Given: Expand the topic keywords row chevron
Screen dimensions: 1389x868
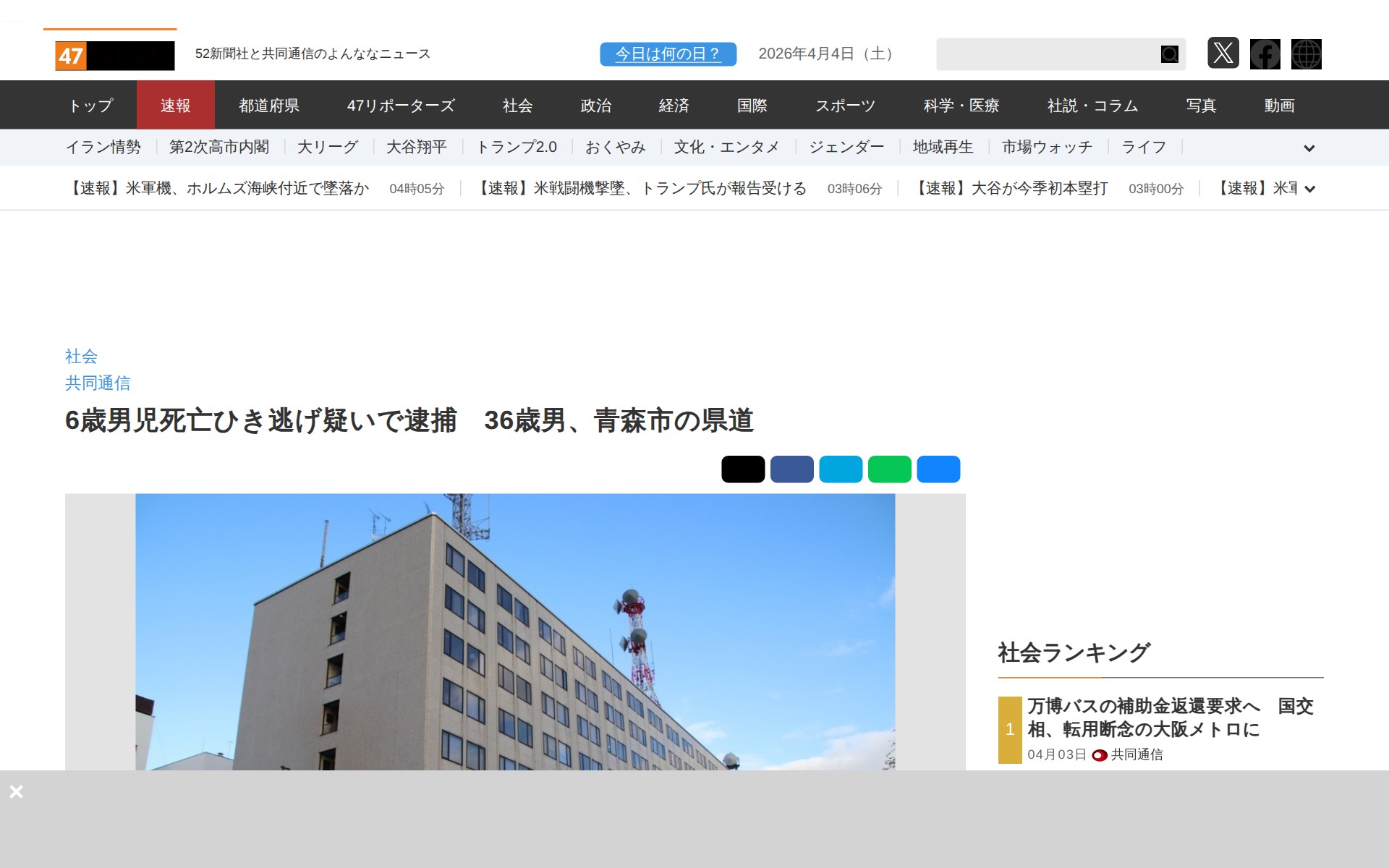Looking at the screenshot, I should (1309, 148).
